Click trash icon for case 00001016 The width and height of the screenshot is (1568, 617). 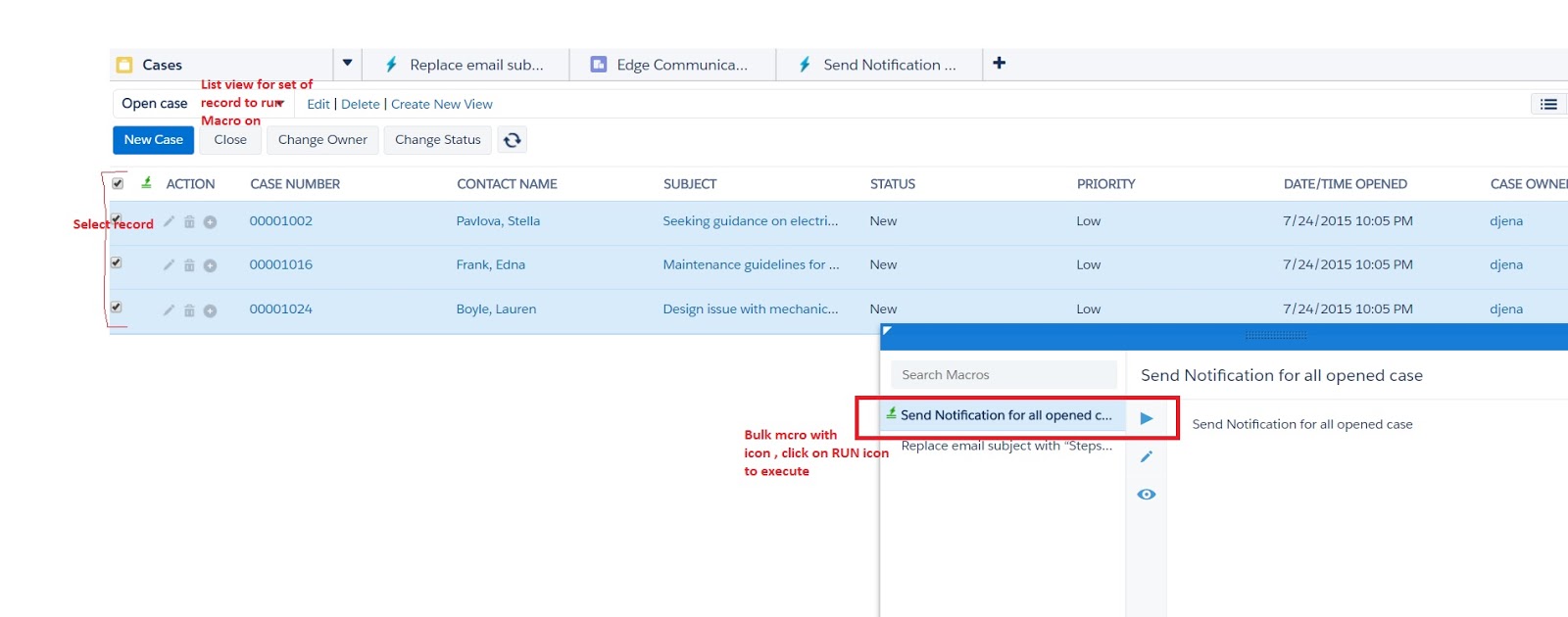pyautogui.click(x=189, y=265)
